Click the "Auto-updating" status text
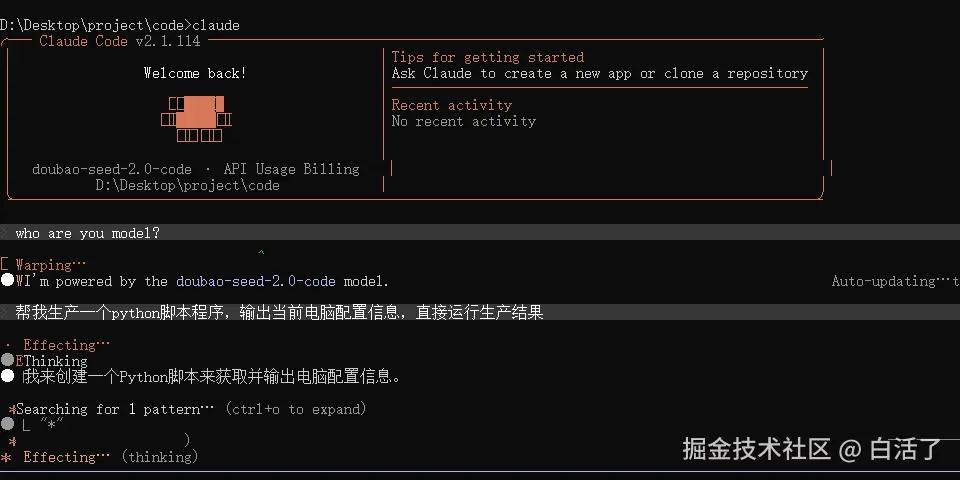Image resolution: width=960 pixels, height=480 pixels. point(890,281)
